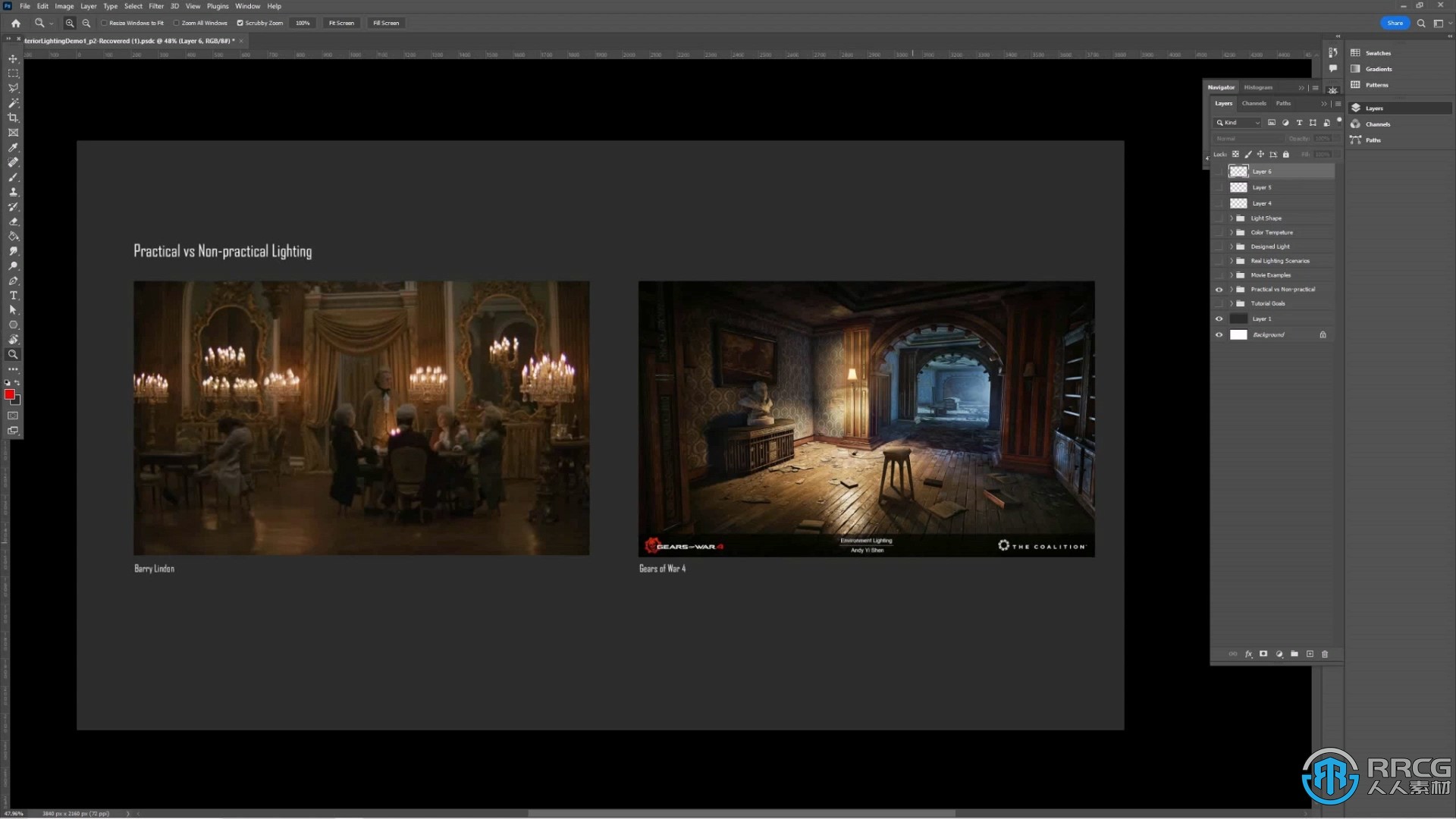Select the Clone Stamp tool
1456x819 pixels.
[13, 192]
